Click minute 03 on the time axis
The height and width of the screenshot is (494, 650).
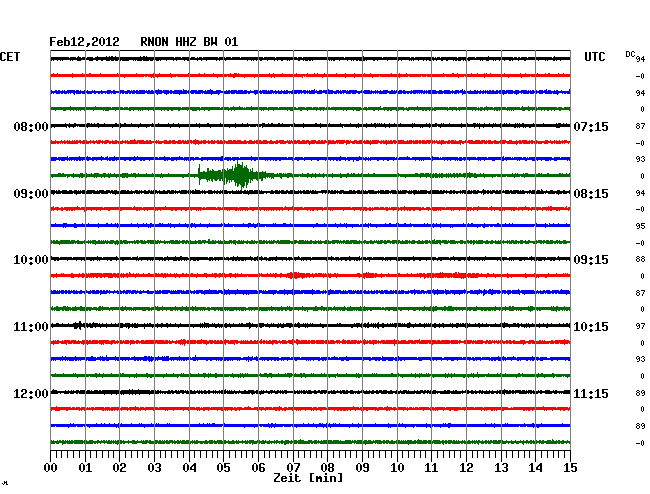pyautogui.click(x=154, y=468)
